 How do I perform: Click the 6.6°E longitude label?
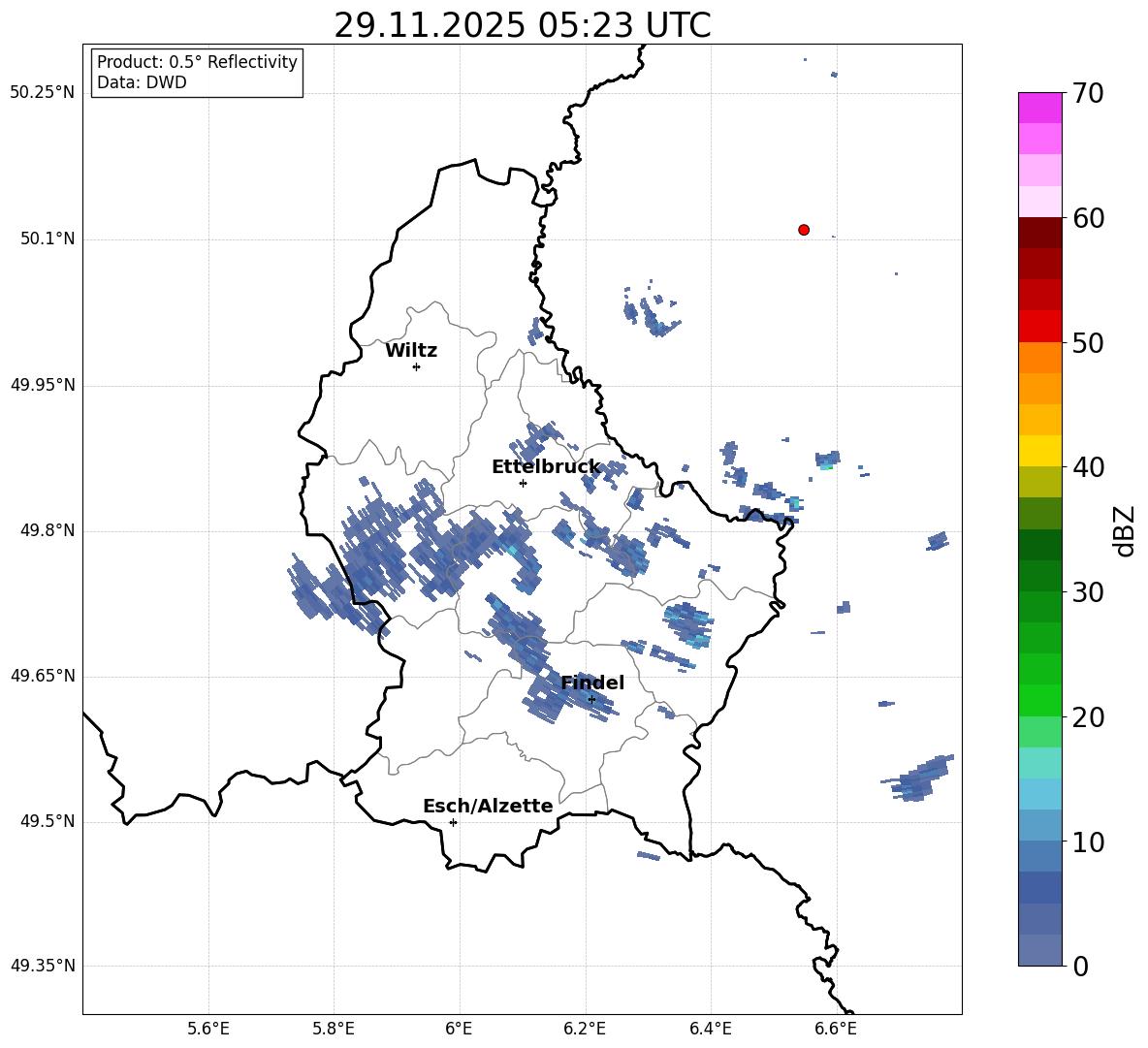[x=836, y=1029]
